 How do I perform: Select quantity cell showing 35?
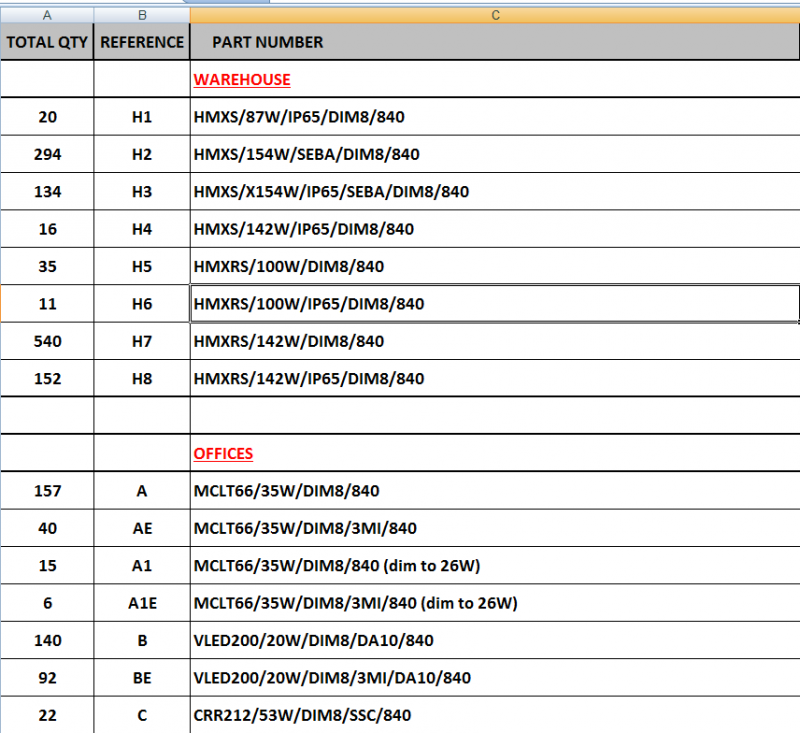[47, 266]
